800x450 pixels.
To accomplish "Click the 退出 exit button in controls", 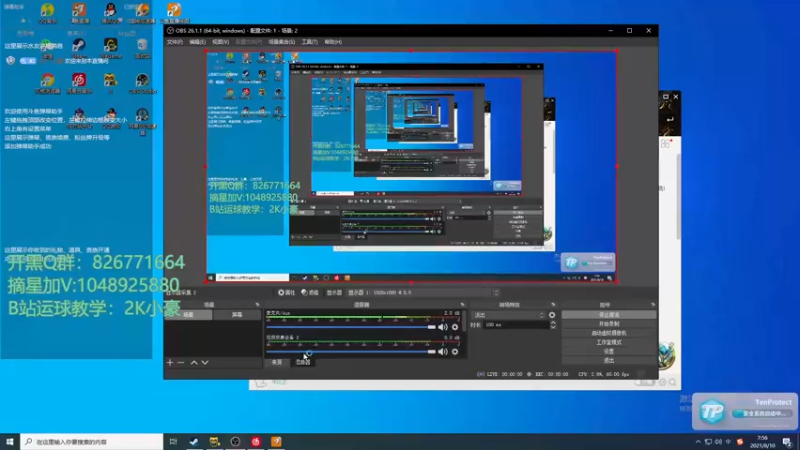I will 609,361.
